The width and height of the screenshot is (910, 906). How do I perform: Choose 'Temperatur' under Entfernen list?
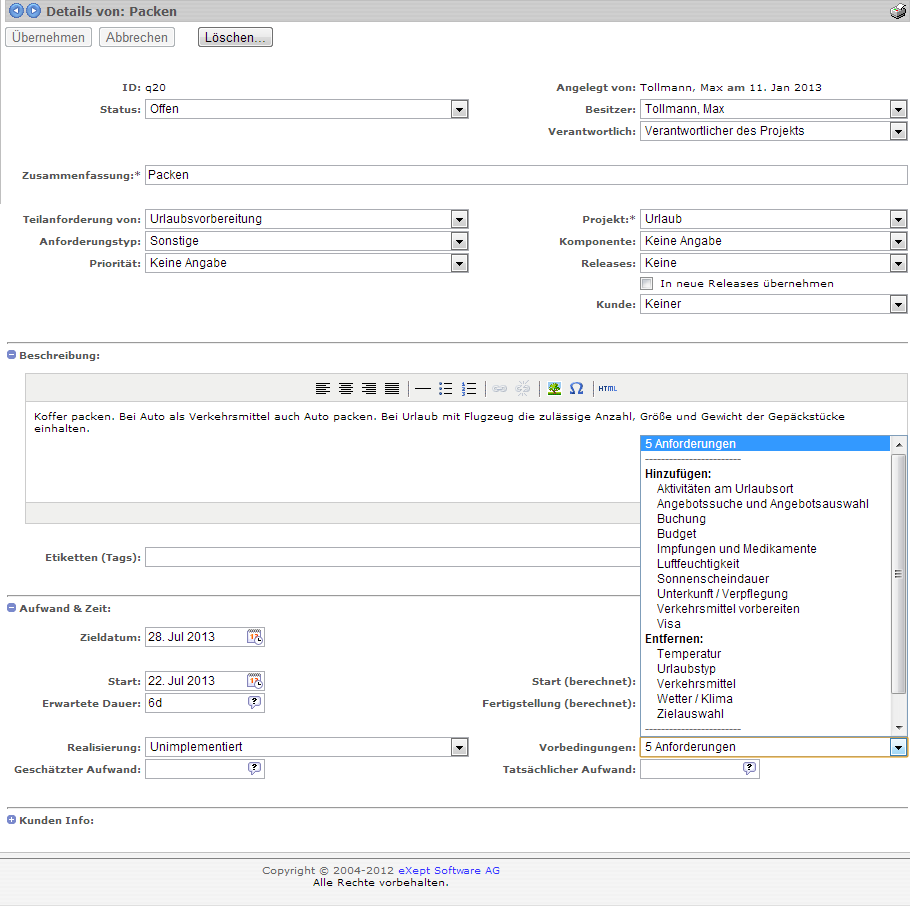pos(689,654)
